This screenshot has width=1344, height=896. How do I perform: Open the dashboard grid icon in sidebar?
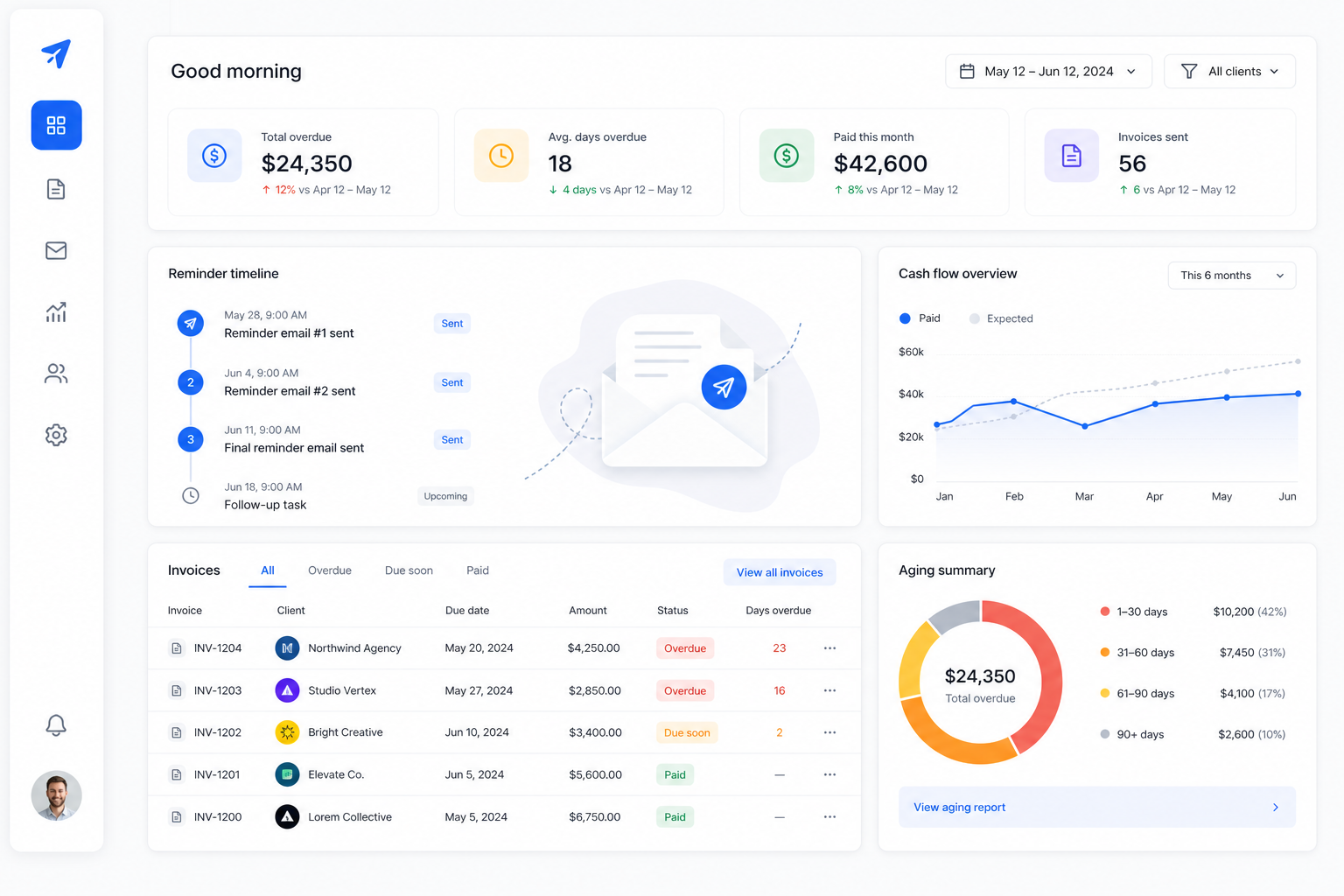tap(56, 125)
